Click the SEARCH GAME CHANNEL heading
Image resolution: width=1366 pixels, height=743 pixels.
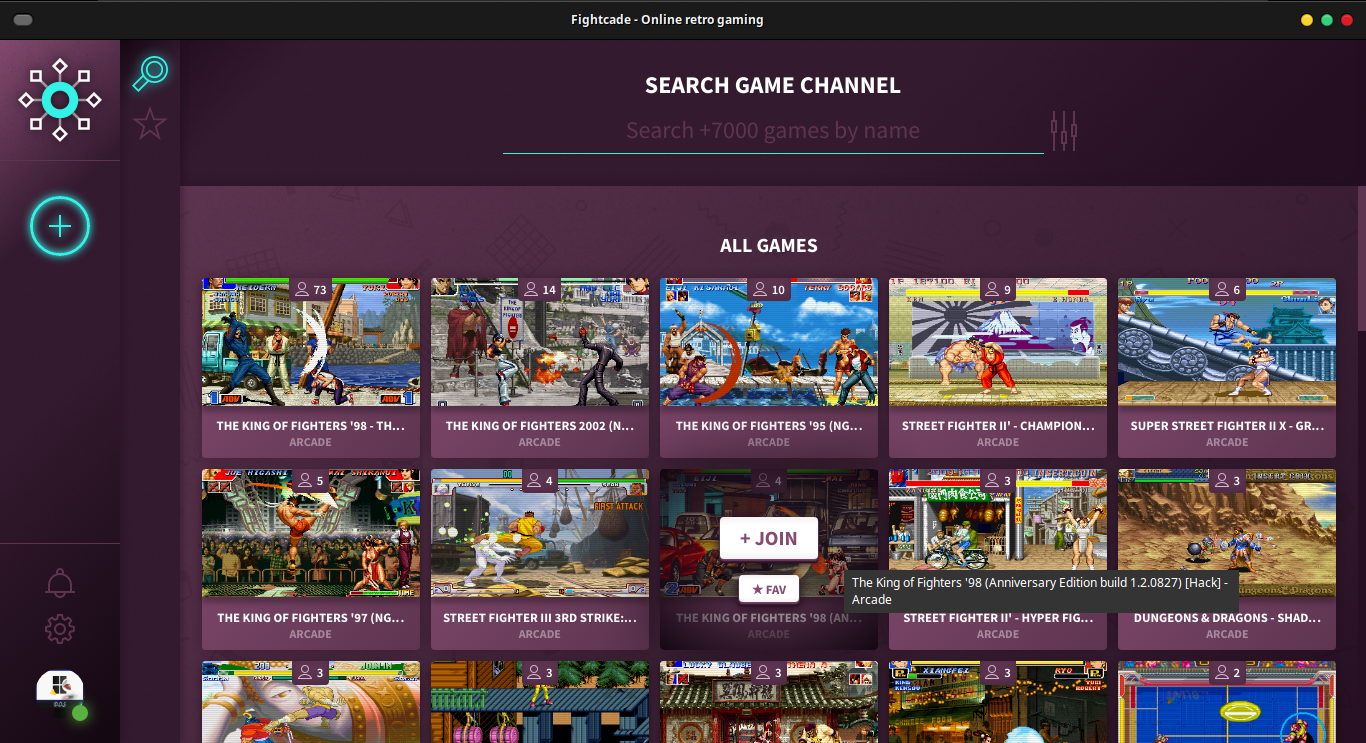(773, 86)
